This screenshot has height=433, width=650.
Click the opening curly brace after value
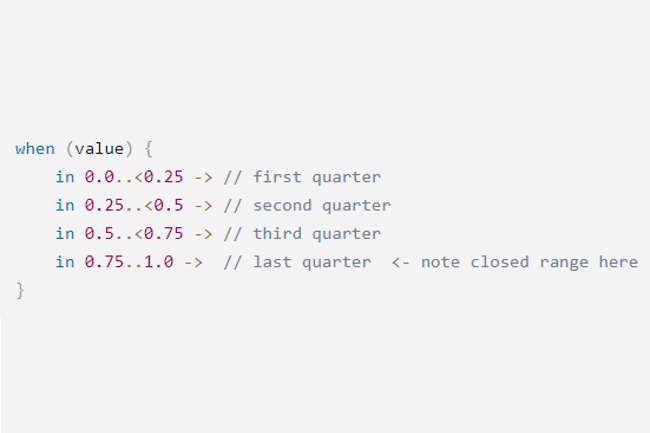(148, 149)
